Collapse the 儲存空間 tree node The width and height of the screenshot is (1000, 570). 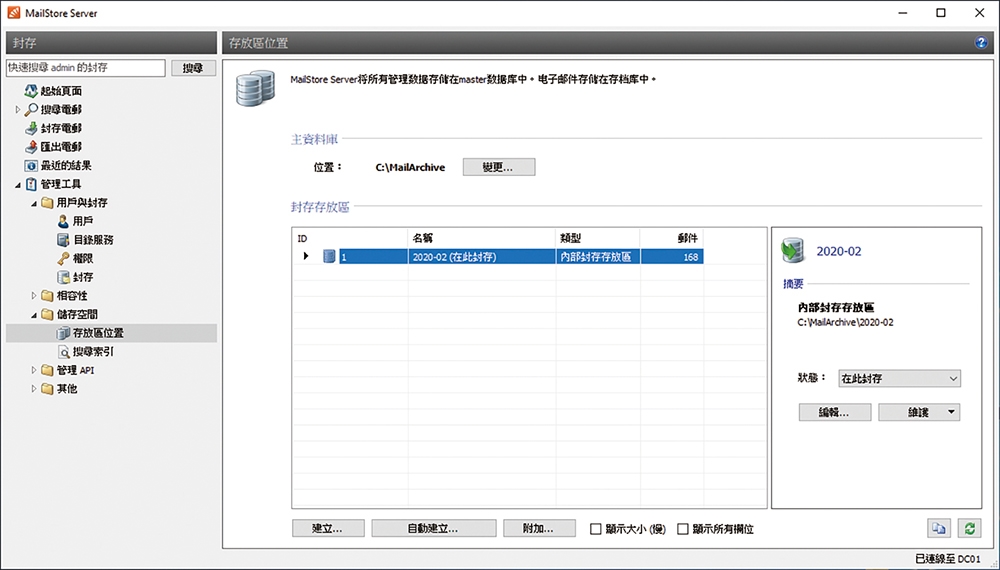[x=34, y=315]
